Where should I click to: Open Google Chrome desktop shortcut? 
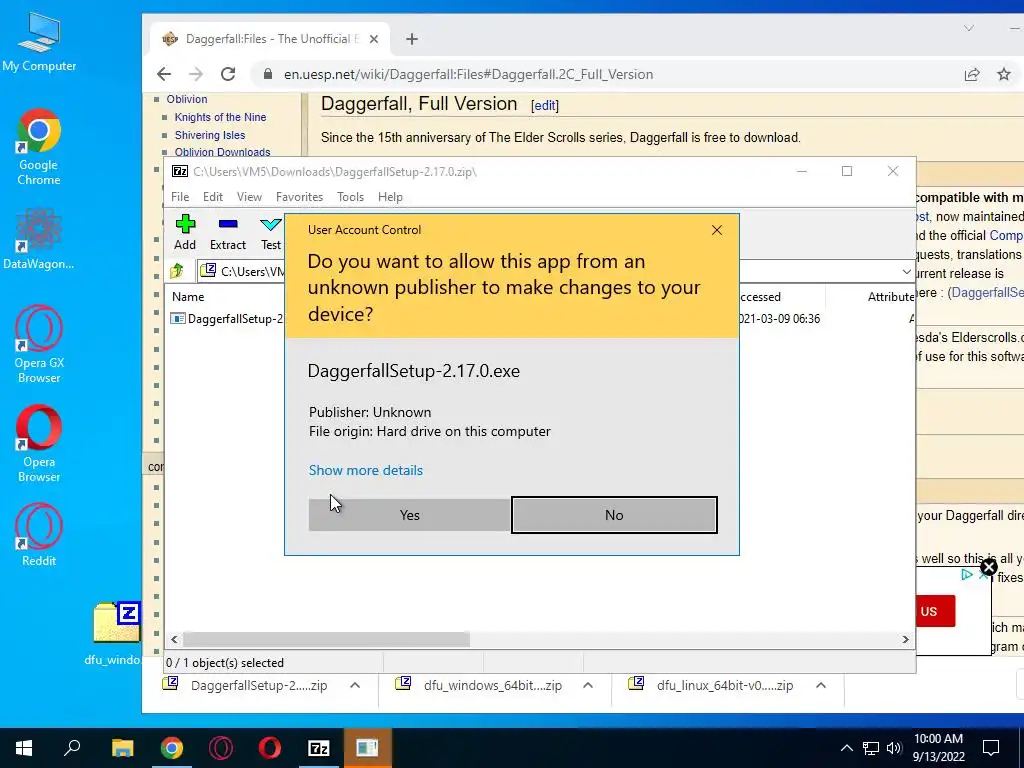tap(39, 147)
